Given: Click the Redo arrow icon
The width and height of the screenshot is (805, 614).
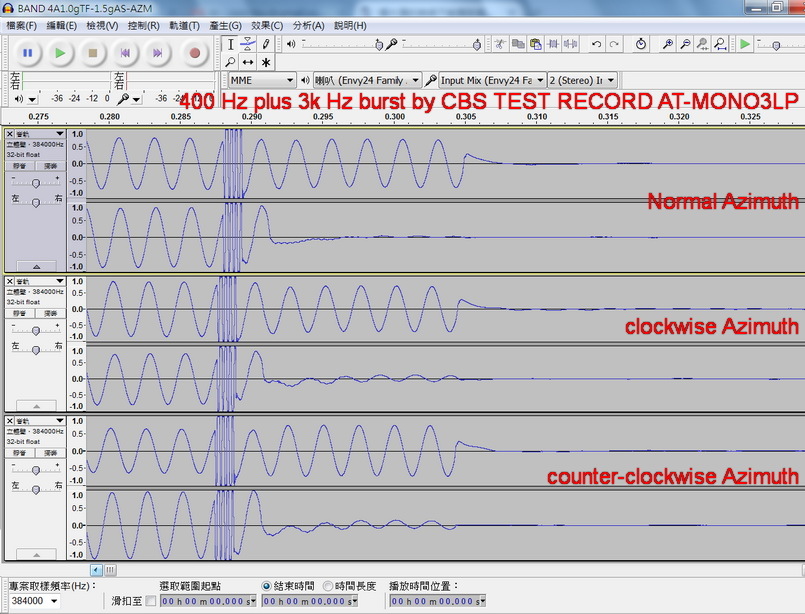Looking at the screenshot, I should [614, 45].
